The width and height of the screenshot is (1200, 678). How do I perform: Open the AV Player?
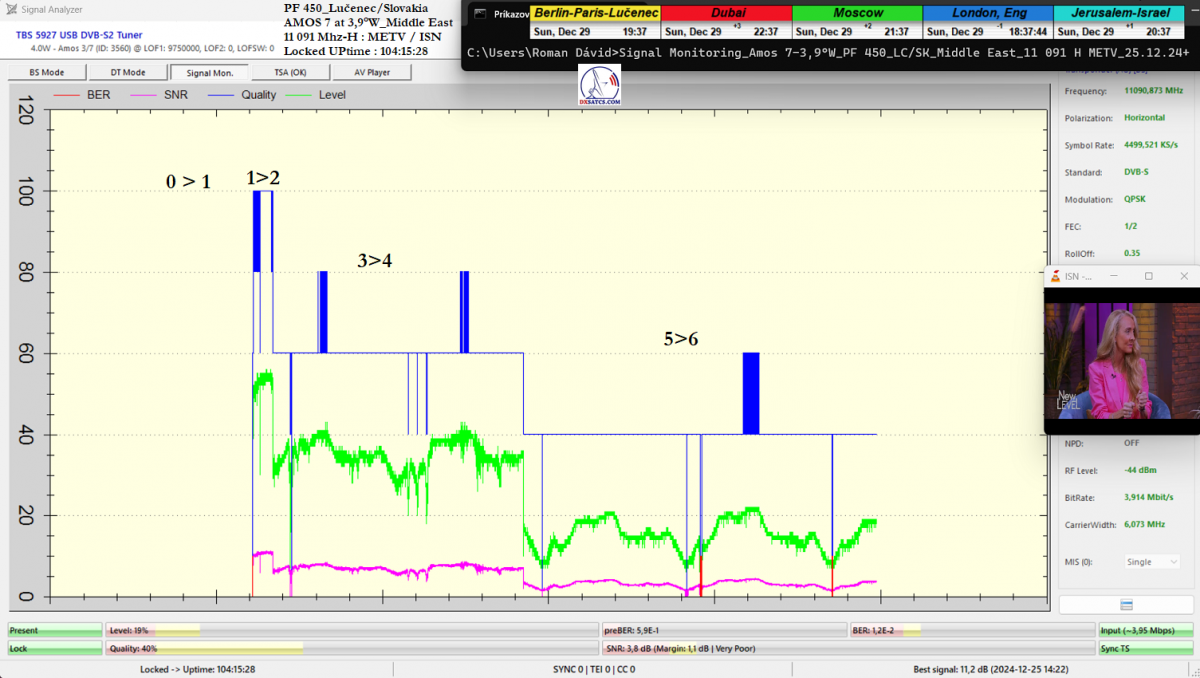click(369, 72)
